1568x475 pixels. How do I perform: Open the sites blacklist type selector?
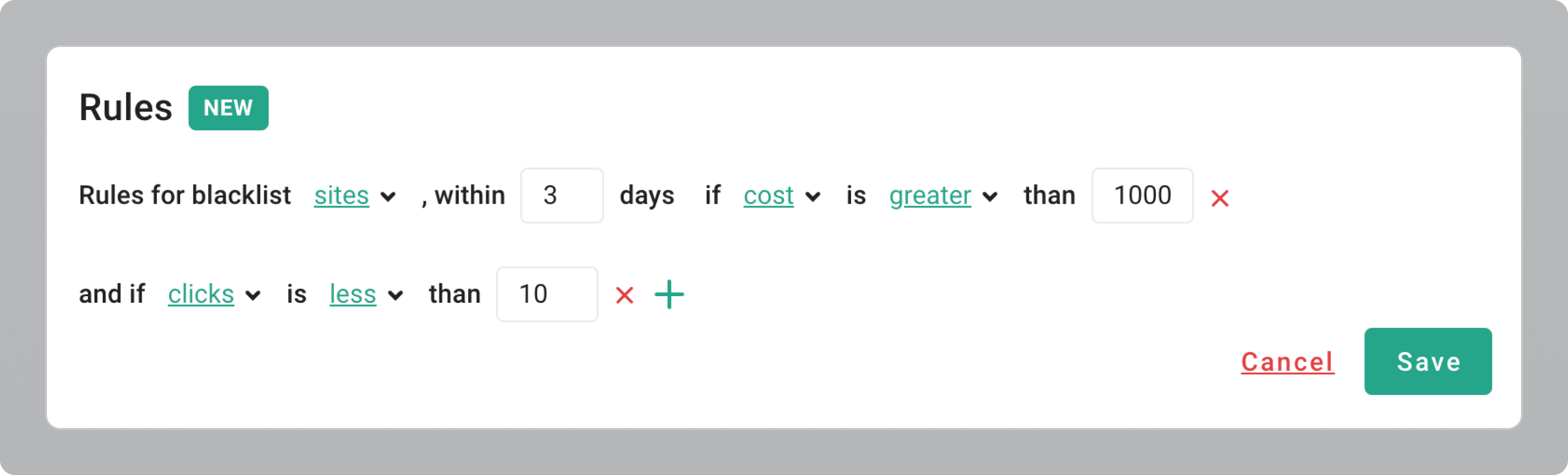(x=341, y=196)
